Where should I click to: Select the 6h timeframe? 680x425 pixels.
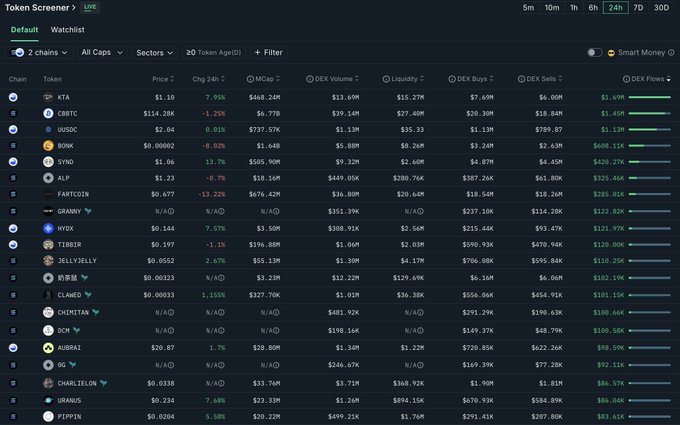pos(593,7)
